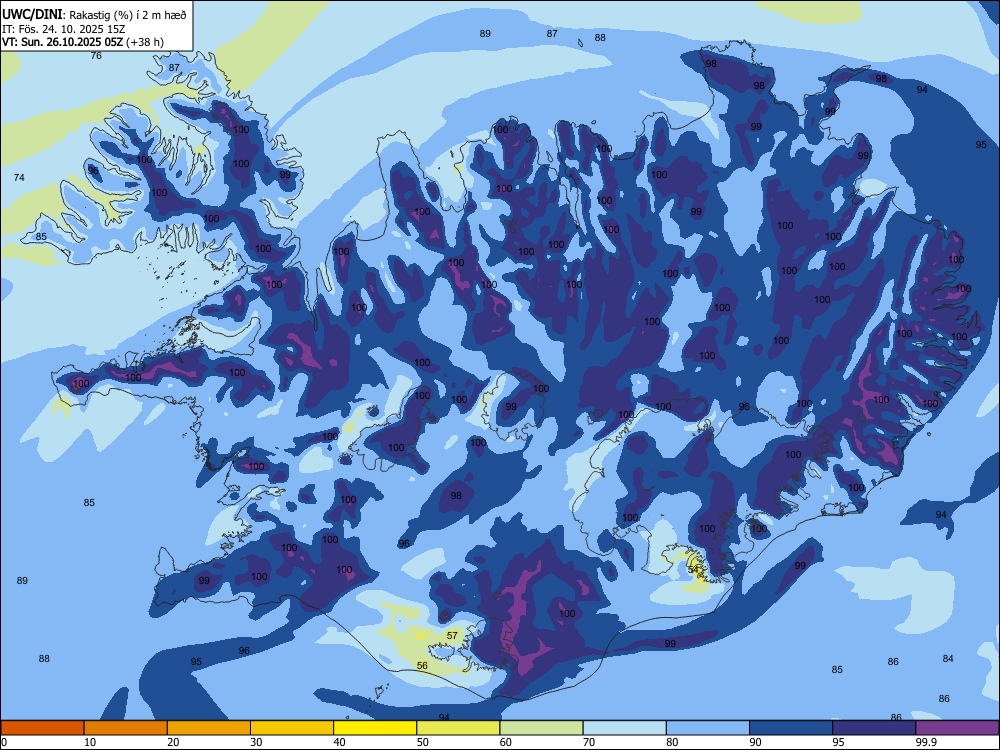Click the humidity value '84' on the map
Viewport: 1000px width, 750px height.
[x=948, y=659]
